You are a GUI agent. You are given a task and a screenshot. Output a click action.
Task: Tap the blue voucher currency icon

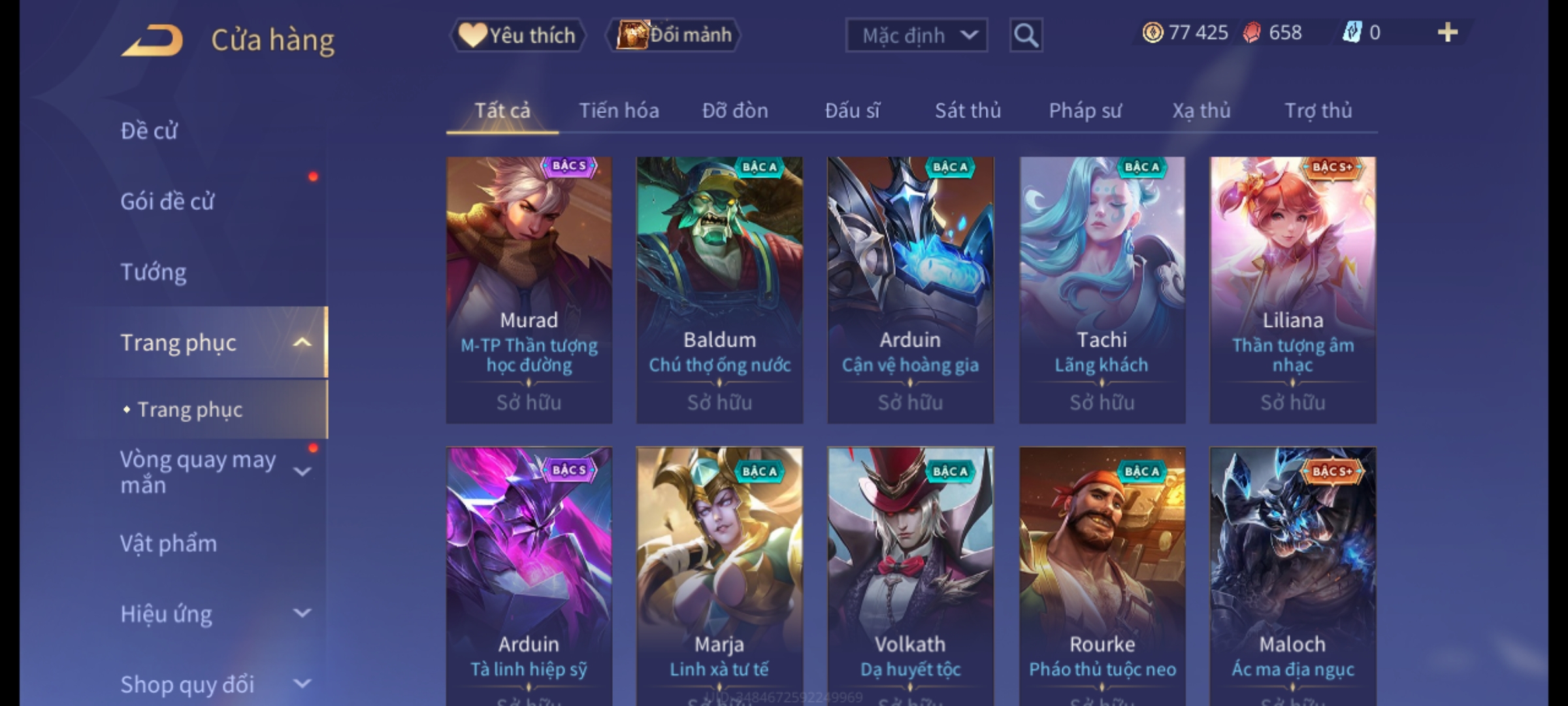coord(1352,32)
